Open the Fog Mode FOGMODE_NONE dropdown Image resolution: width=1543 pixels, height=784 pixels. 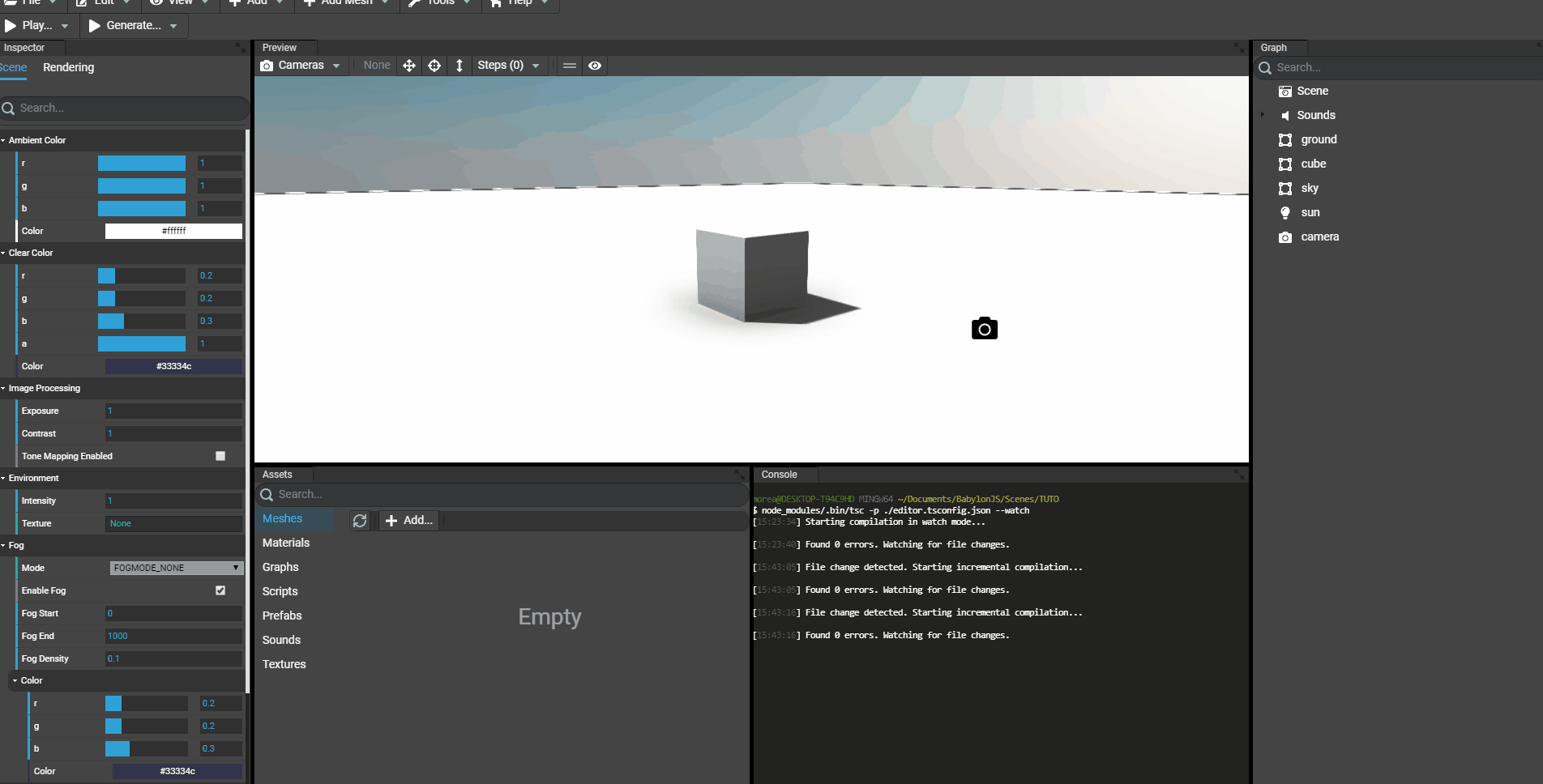(x=176, y=568)
